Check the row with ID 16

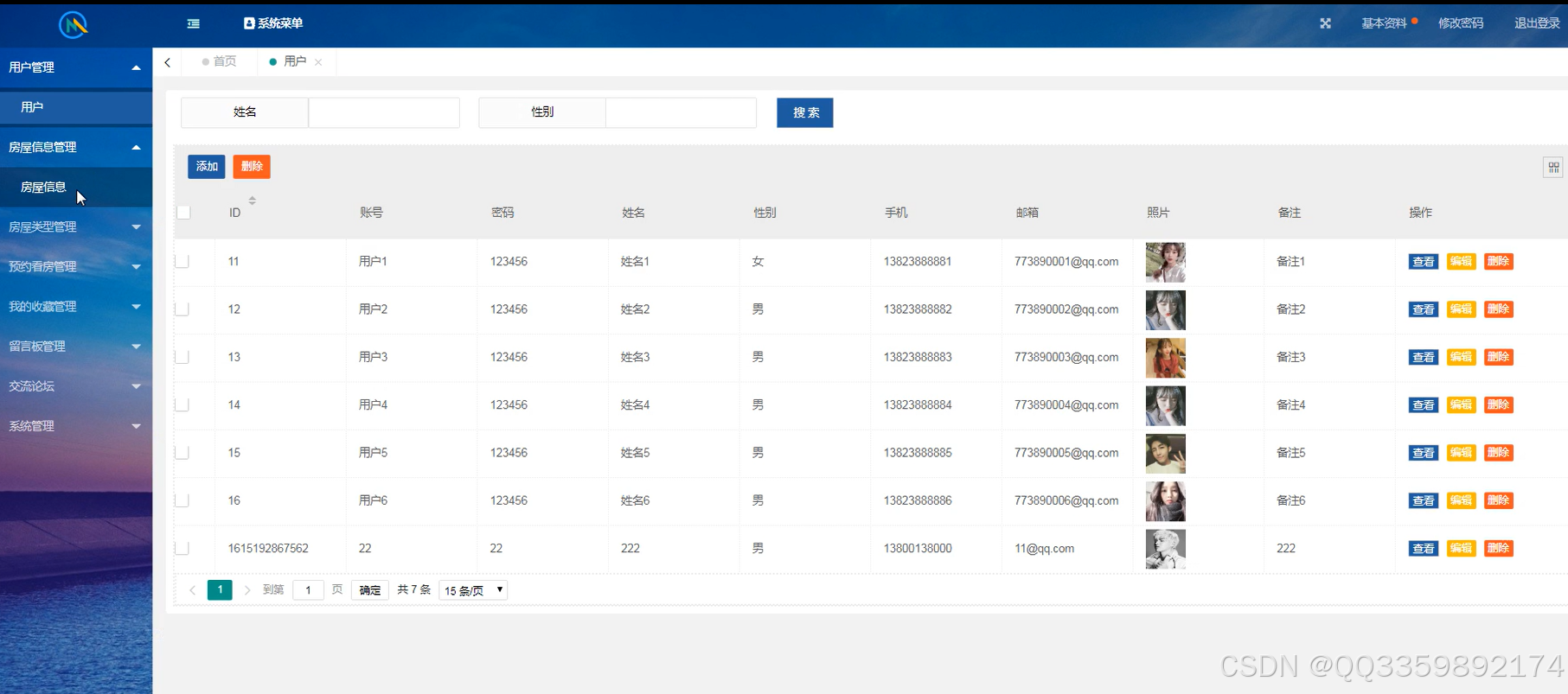pos(182,500)
